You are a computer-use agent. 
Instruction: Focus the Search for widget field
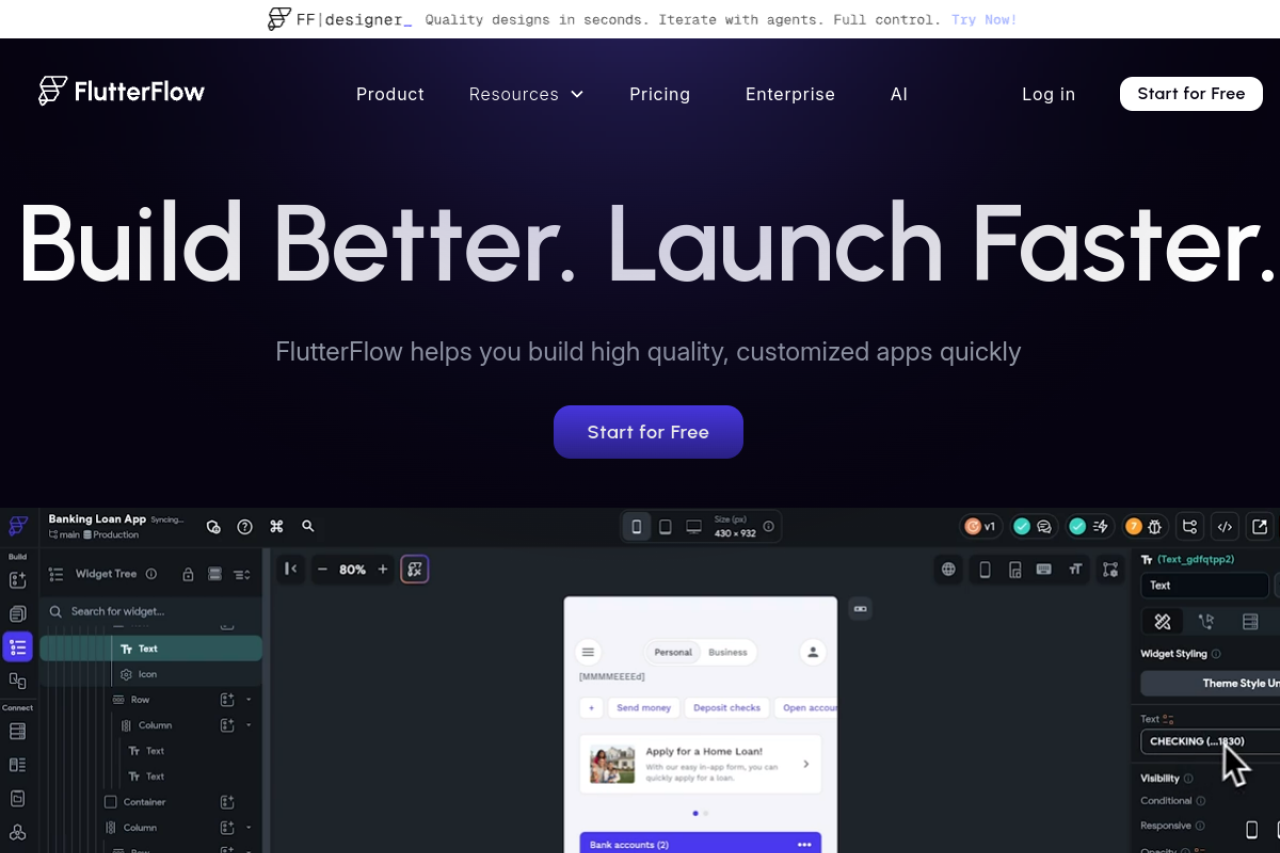[x=151, y=611]
